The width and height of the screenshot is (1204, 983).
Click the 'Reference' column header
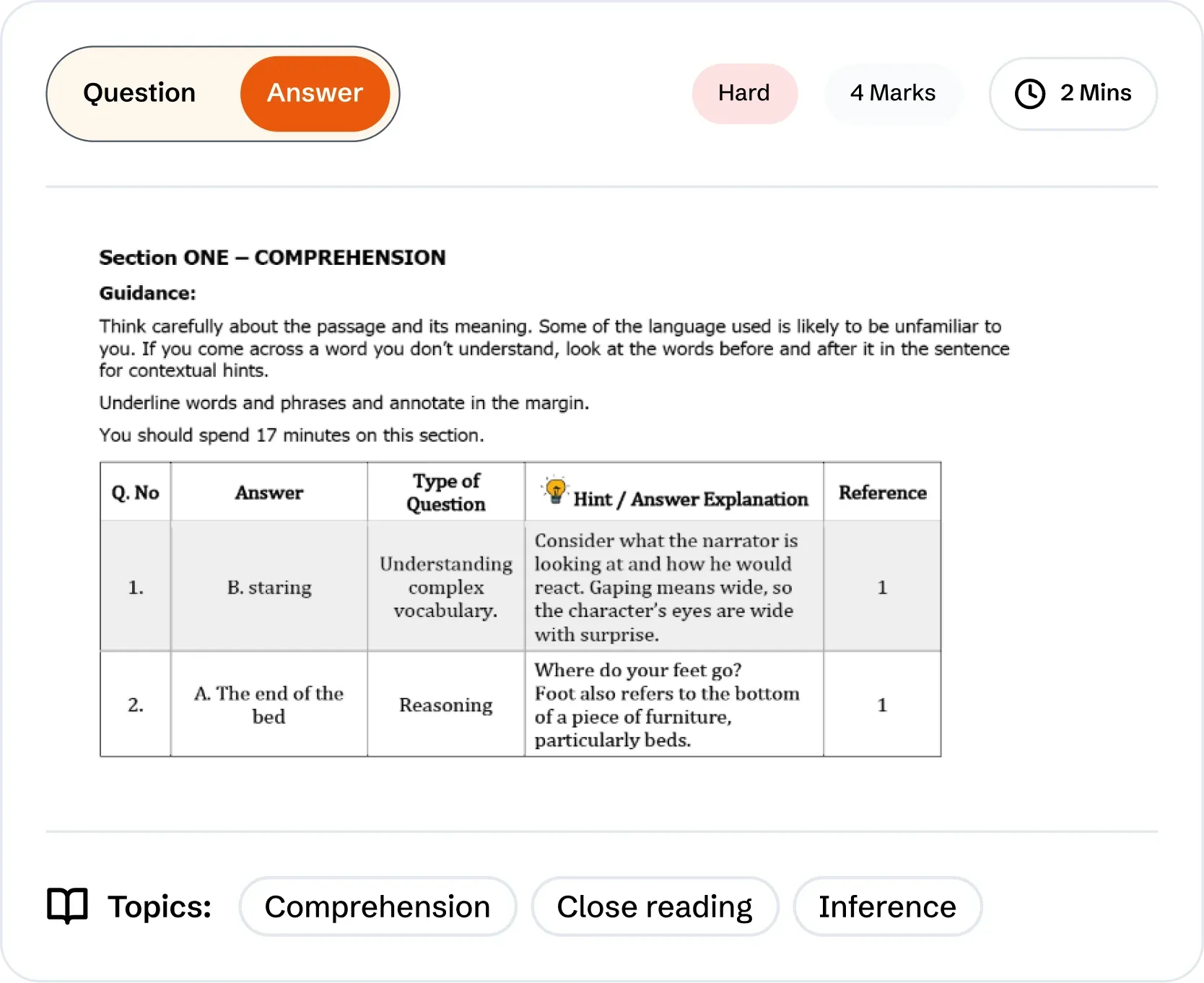pos(882,492)
